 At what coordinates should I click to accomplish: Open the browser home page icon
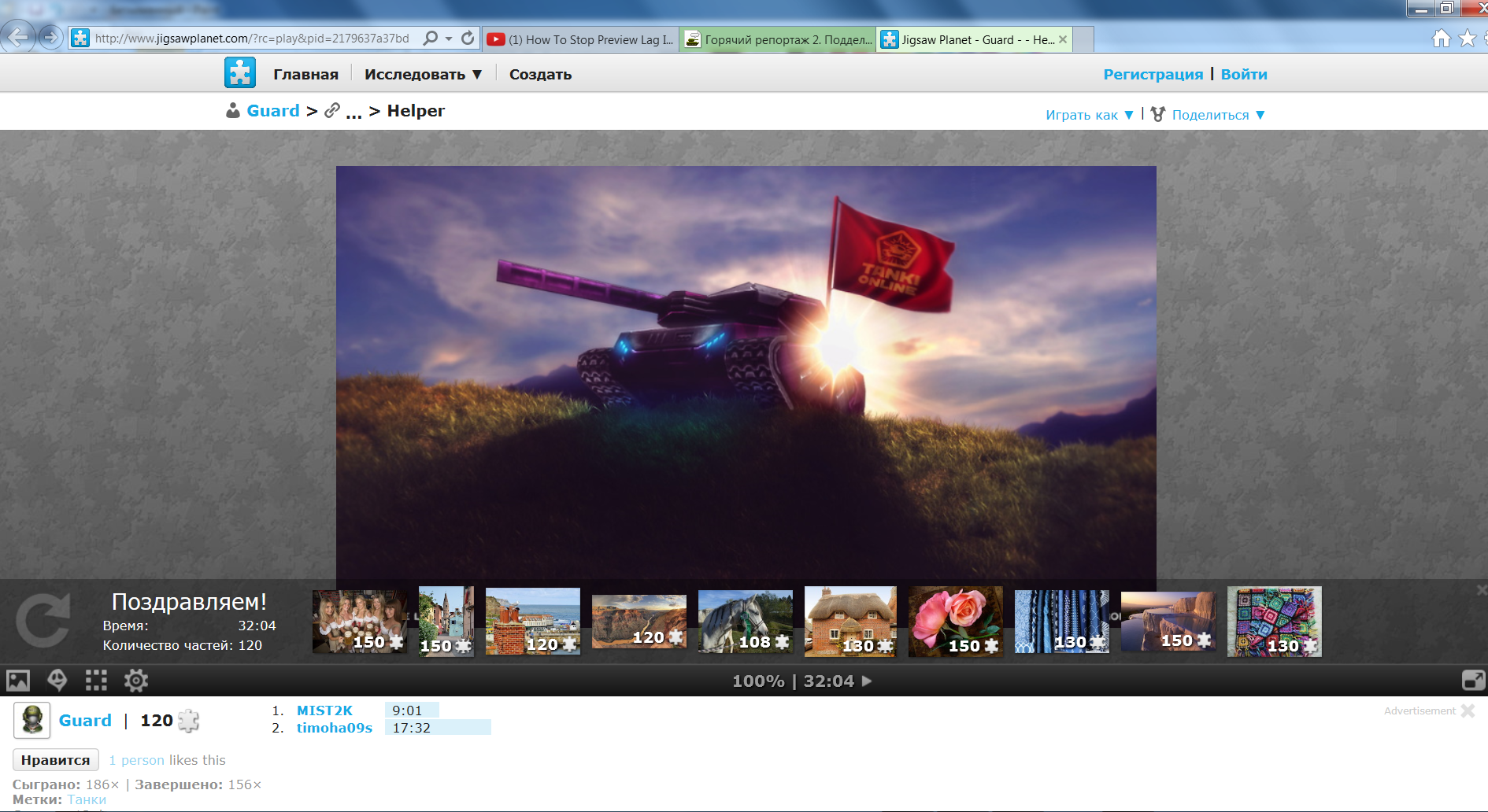[1441, 38]
